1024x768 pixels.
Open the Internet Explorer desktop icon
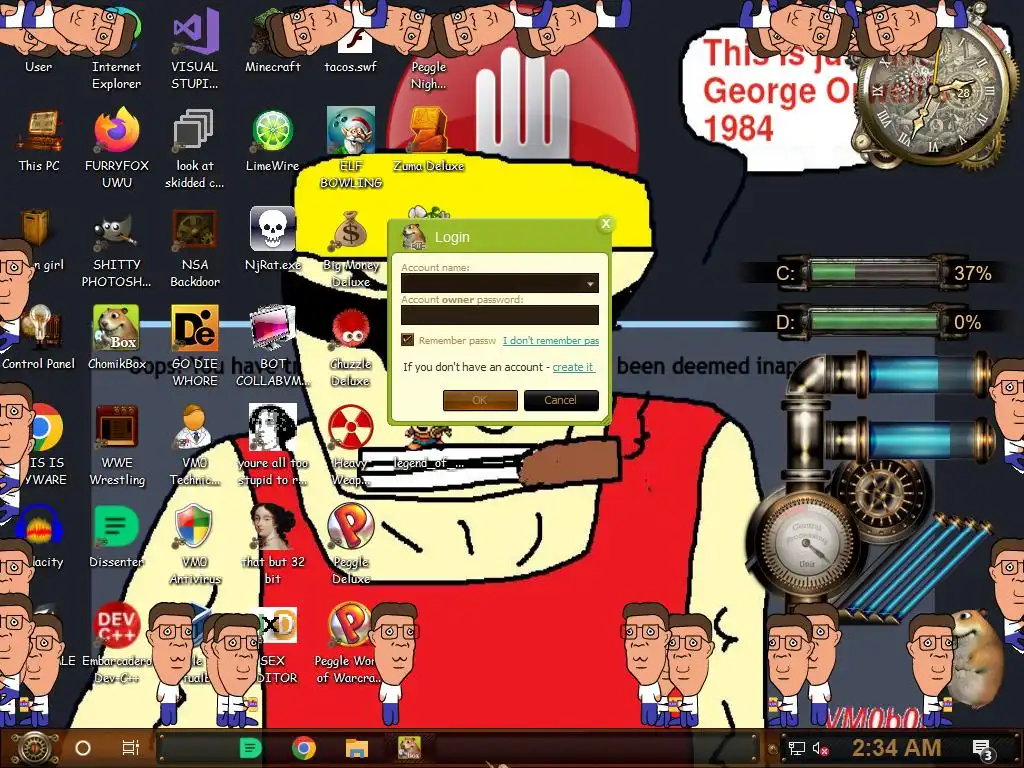(x=116, y=49)
